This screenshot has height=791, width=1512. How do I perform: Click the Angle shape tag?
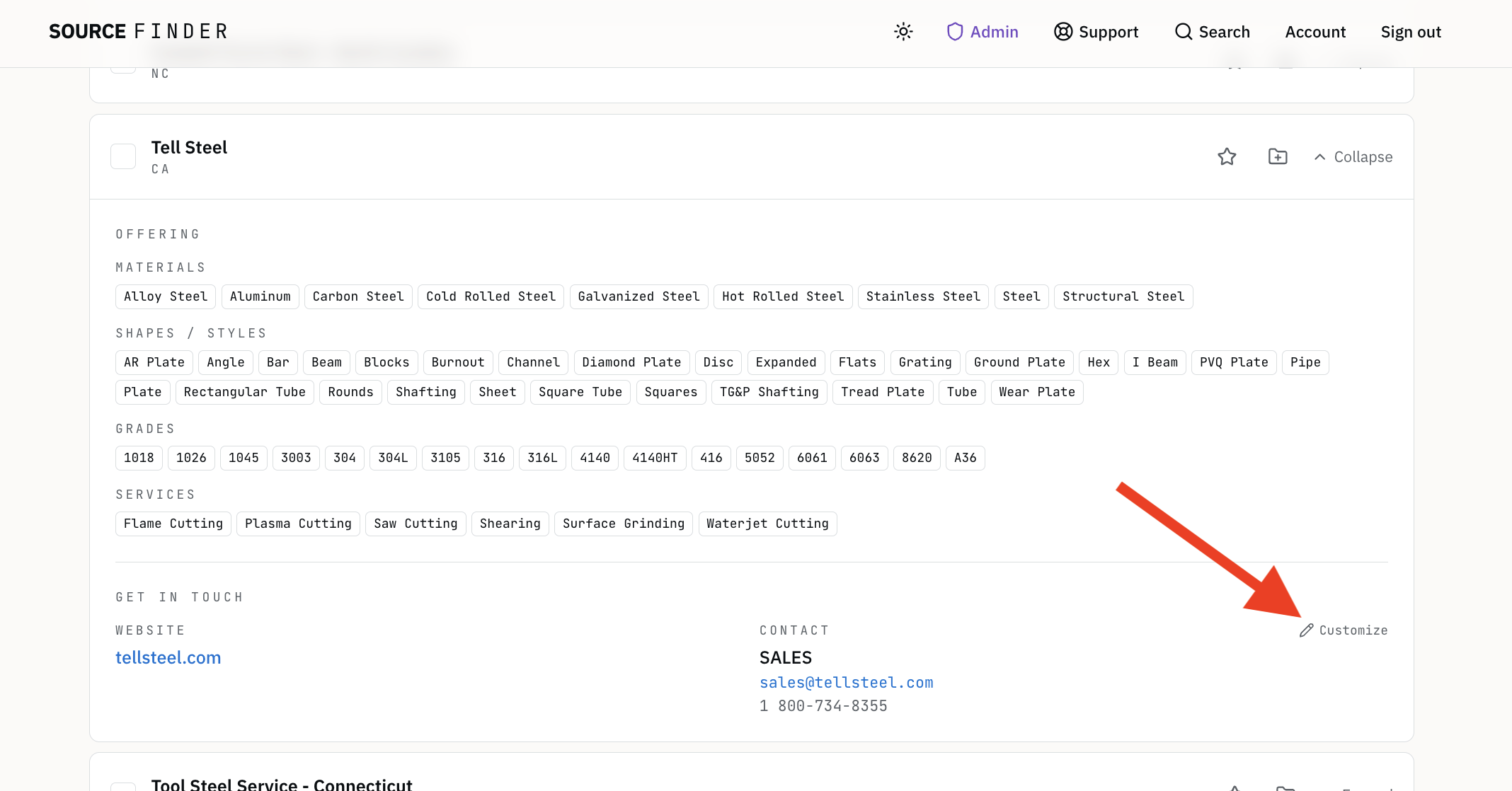pyautogui.click(x=226, y=362)
